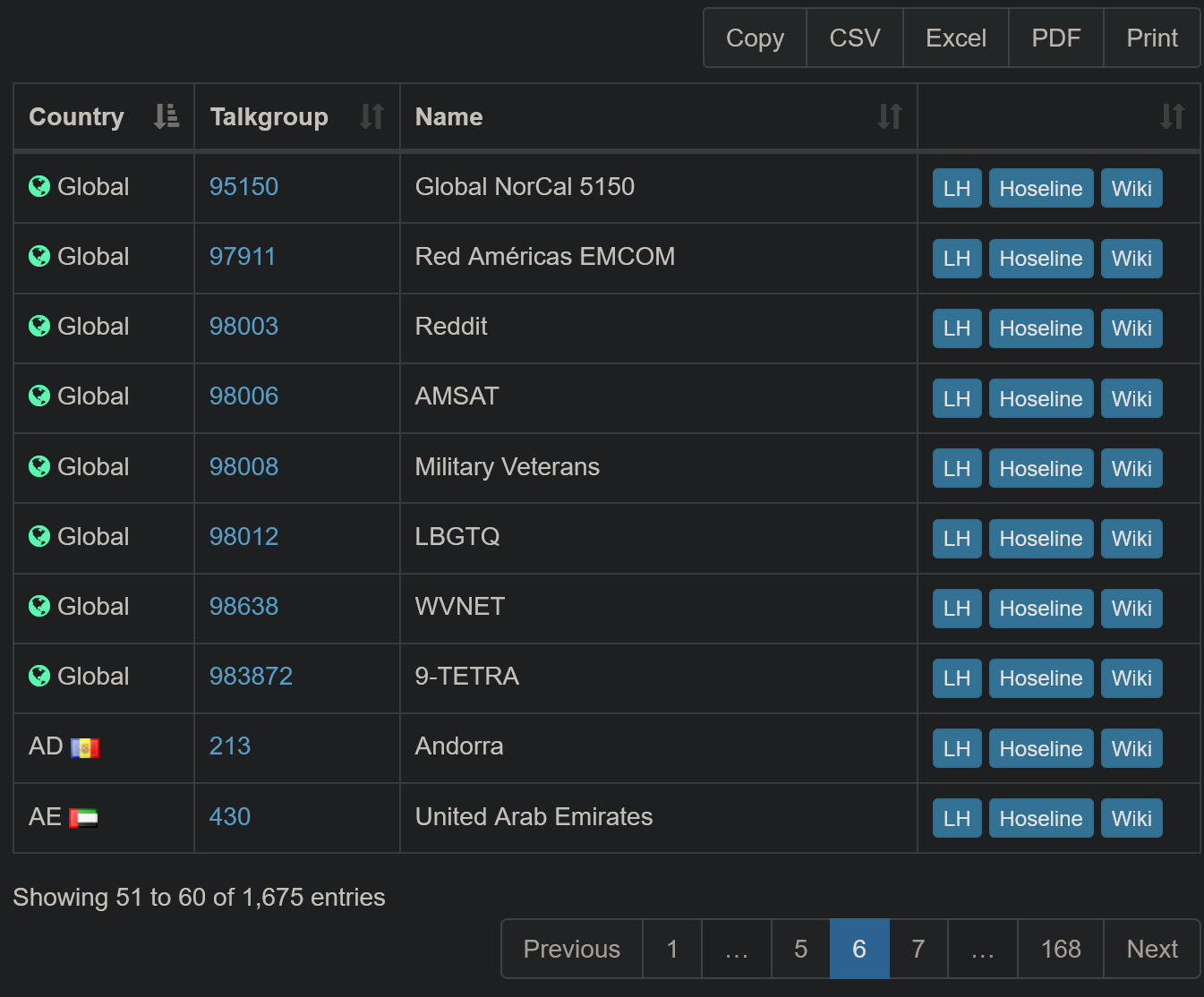The image size is (1204, 997).
Task: Click globe icon in the Reddit row
Action: coord(39,327)
